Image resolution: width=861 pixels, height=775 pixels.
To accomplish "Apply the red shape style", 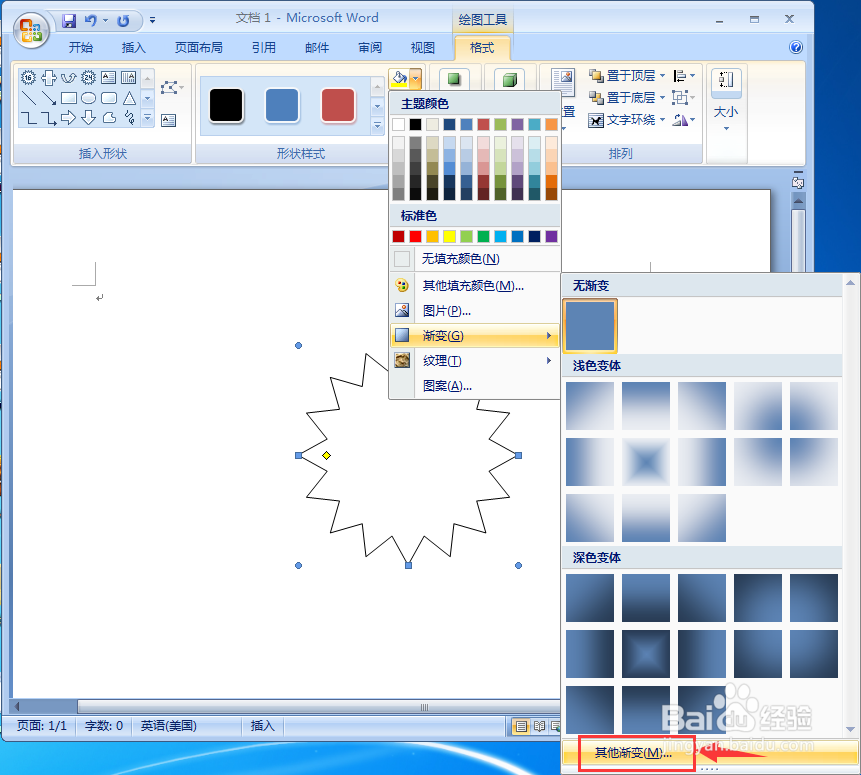I will point(338,105).
